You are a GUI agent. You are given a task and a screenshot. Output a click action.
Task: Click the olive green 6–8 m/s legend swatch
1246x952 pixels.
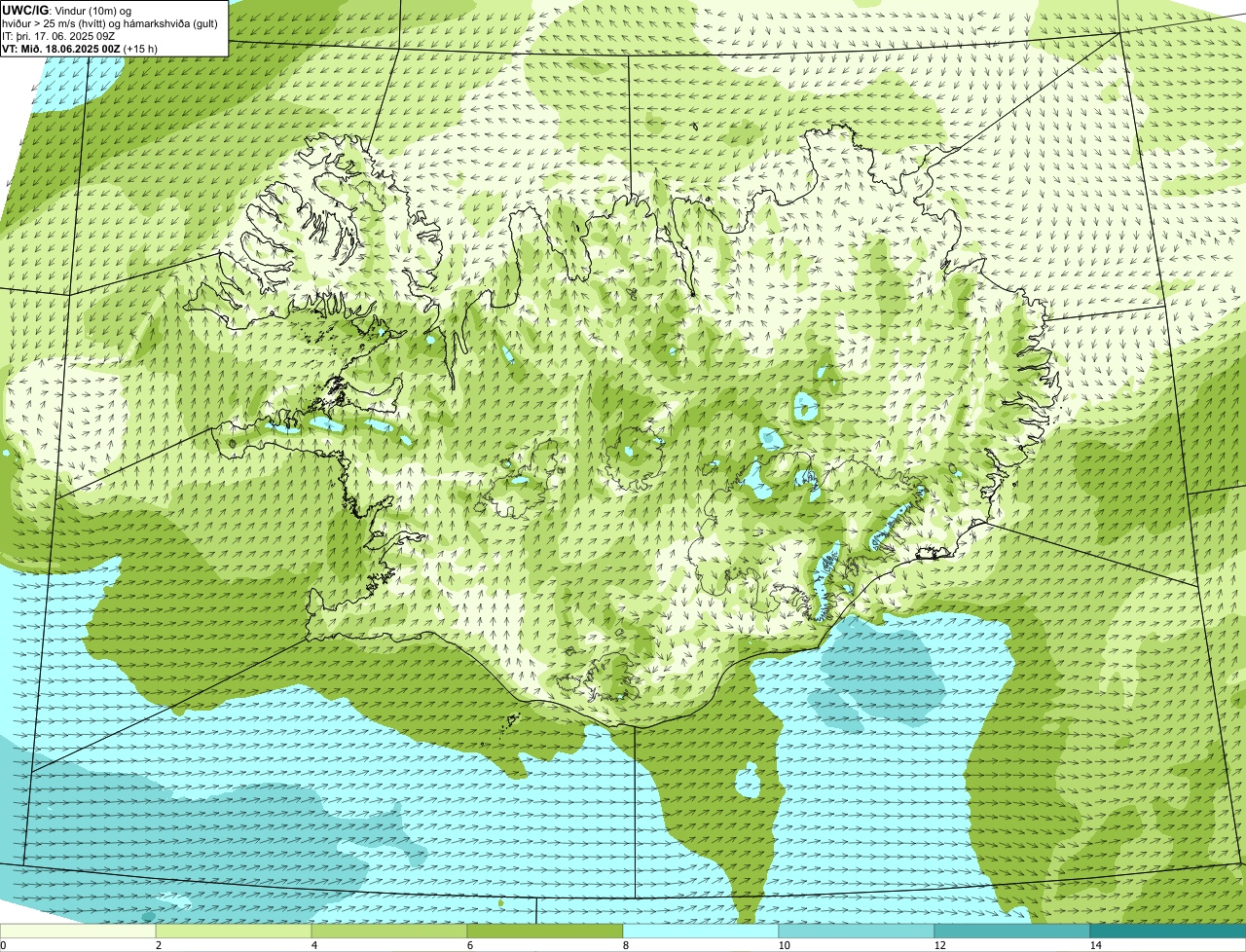545,931
